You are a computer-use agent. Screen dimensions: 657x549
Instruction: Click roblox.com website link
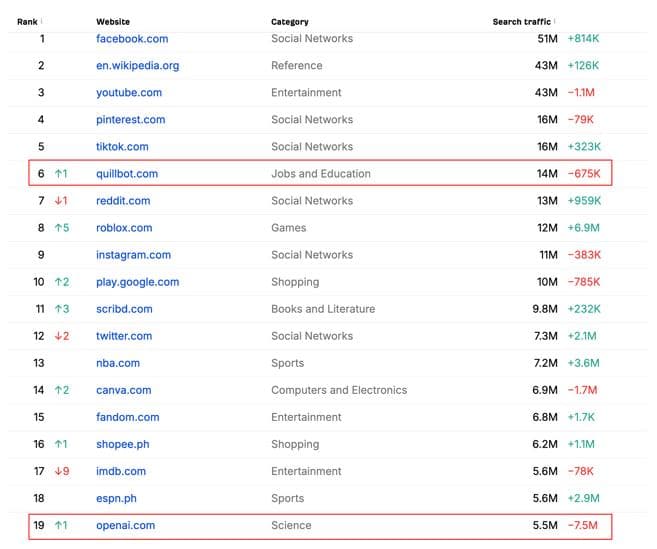(x=124, y=228)
